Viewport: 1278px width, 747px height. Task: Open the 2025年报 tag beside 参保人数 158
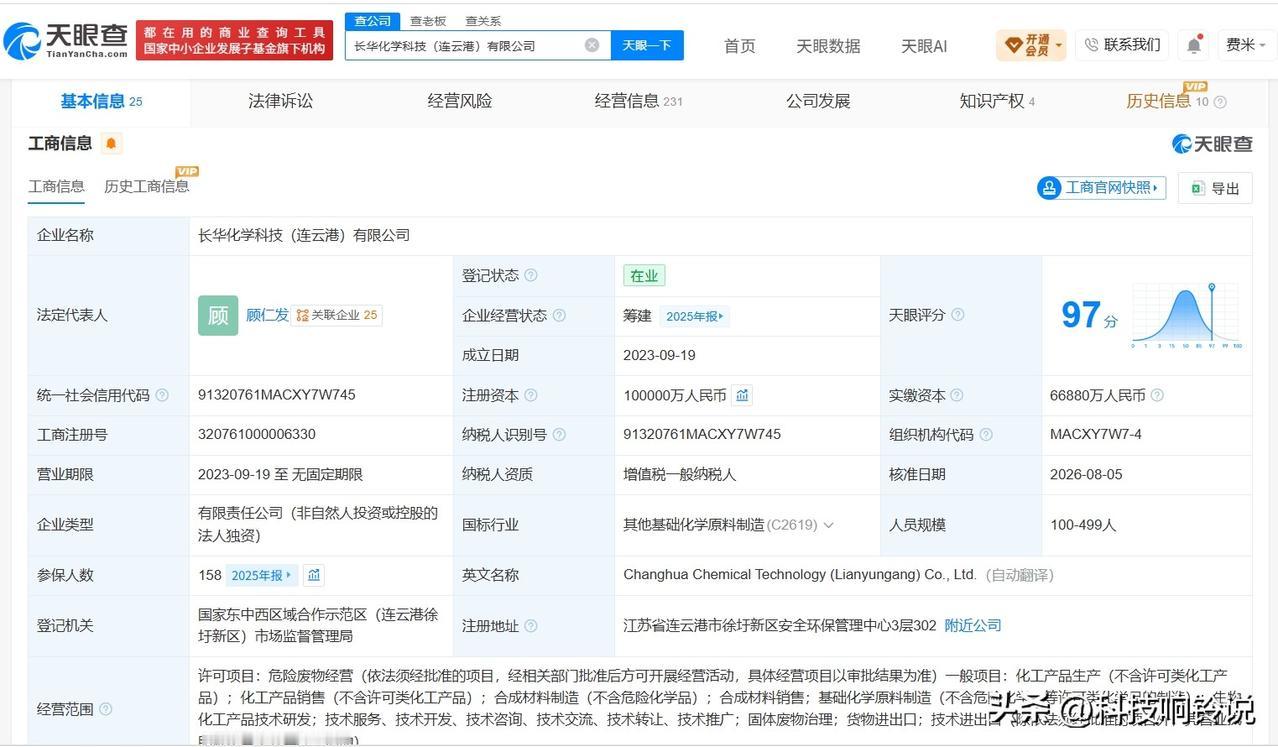(x=261, y=575)
